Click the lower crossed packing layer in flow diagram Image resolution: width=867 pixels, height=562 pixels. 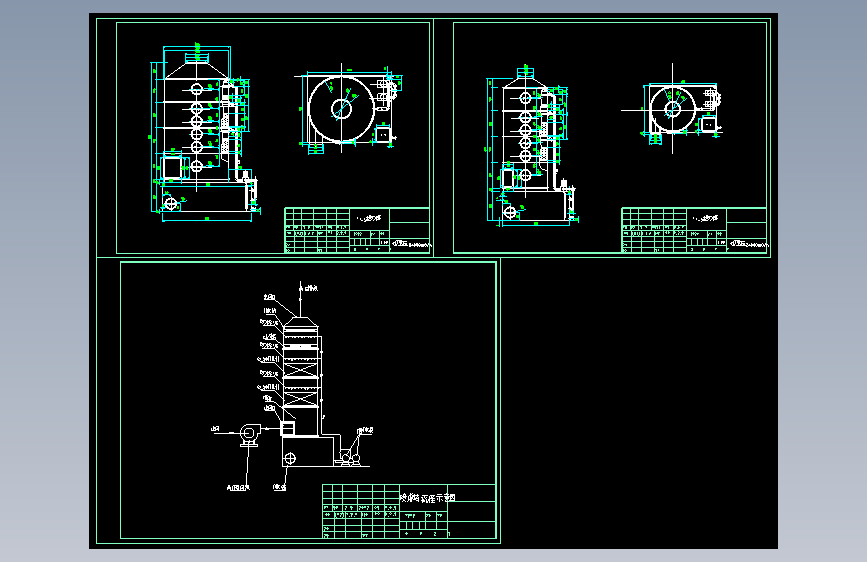(x=300, y=398)
